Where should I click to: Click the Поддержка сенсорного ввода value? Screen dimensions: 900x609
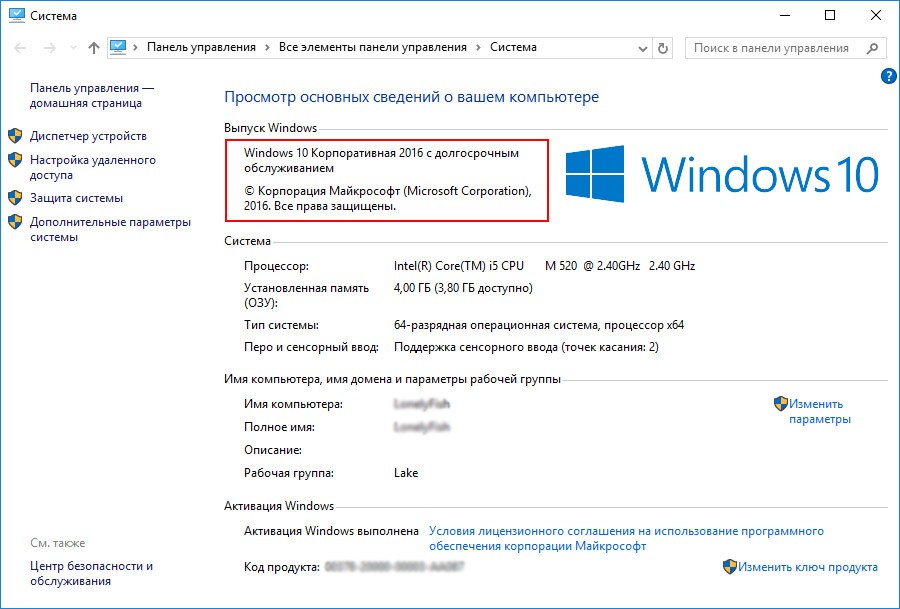[x=526, y=347]
